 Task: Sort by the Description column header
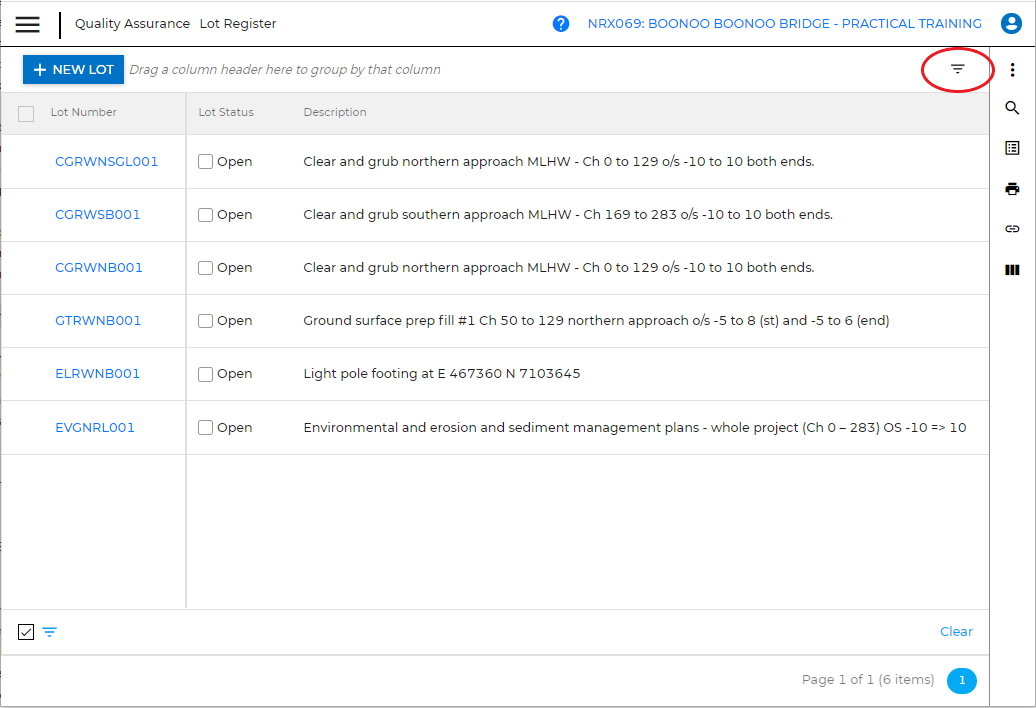(335, 112)
